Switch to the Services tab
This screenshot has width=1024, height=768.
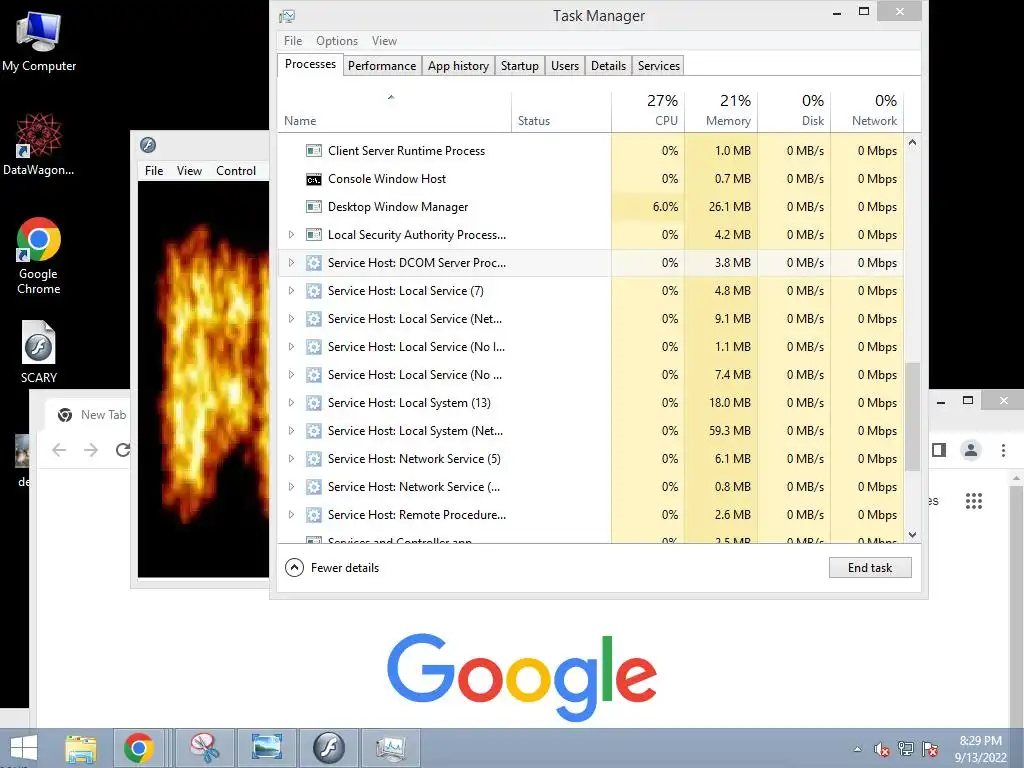(659, 66)
